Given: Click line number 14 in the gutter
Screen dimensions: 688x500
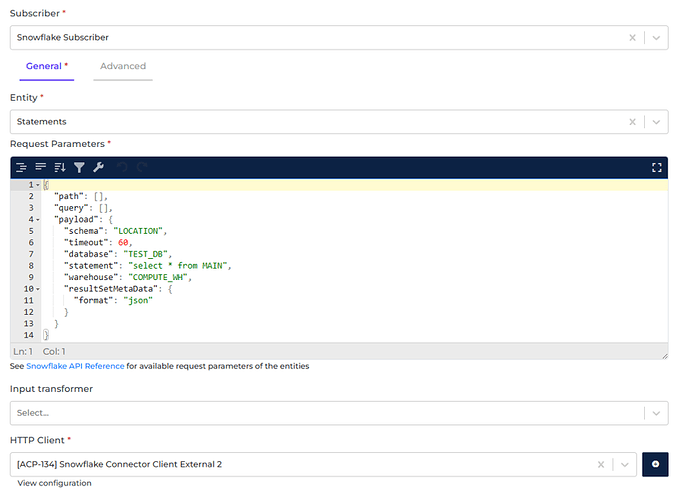Looking at the screenshot, I should pos(29,335).
